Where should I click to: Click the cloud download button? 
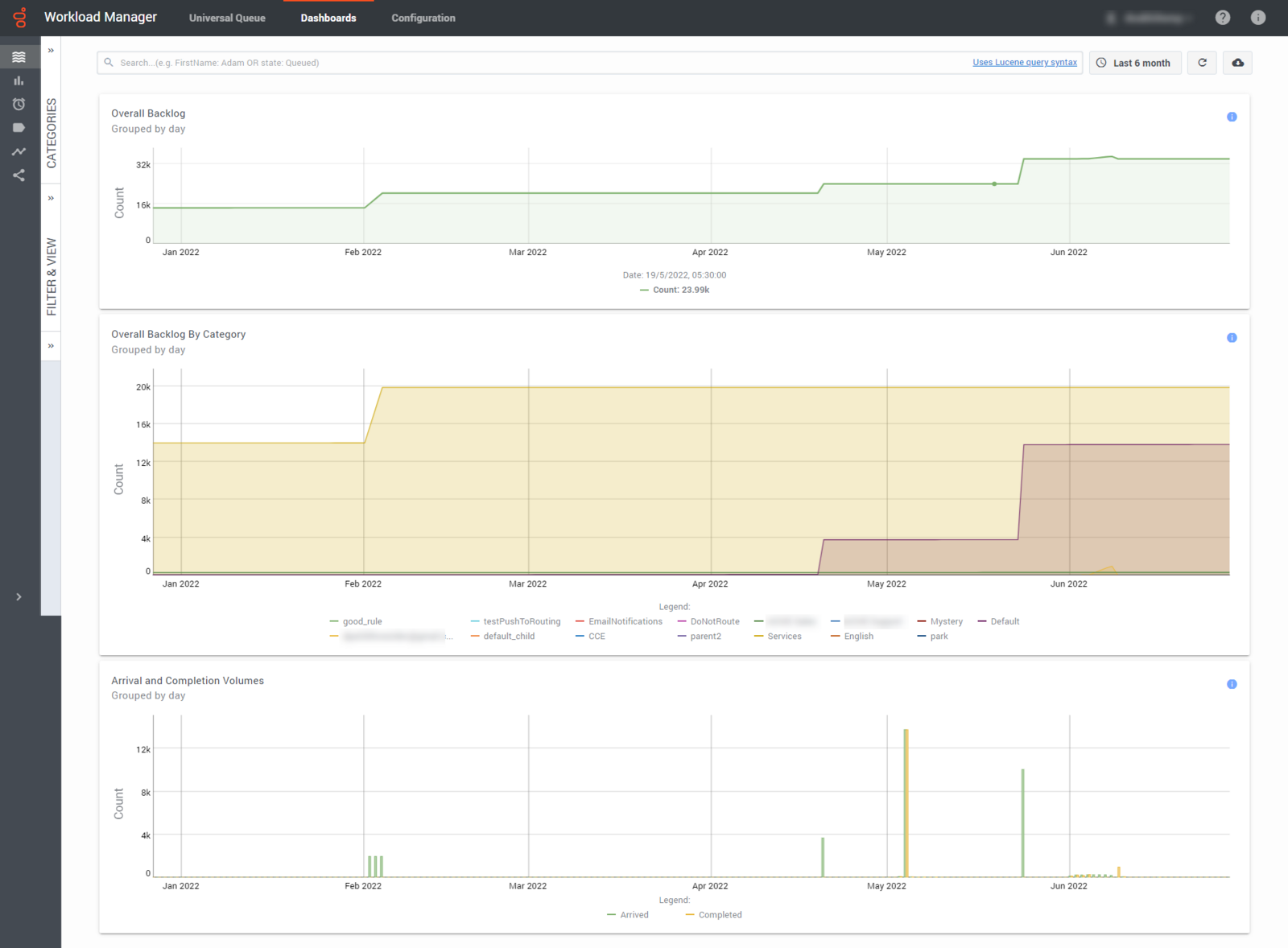[1238, 63]
